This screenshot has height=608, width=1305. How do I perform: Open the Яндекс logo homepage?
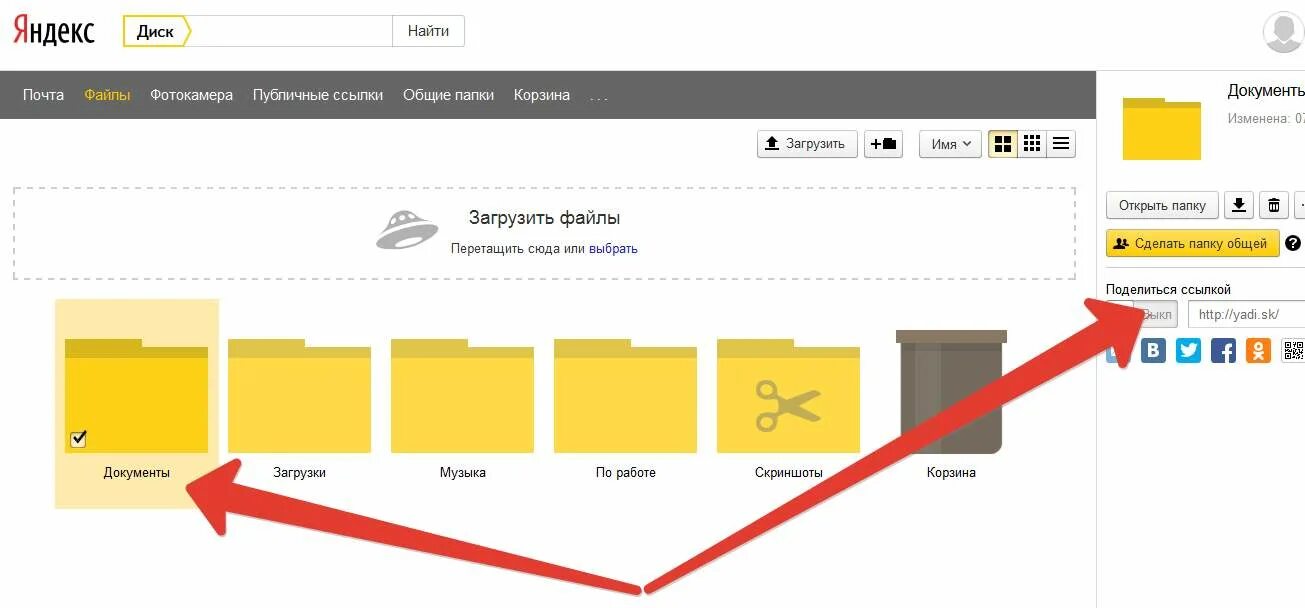tap(54, 31)
